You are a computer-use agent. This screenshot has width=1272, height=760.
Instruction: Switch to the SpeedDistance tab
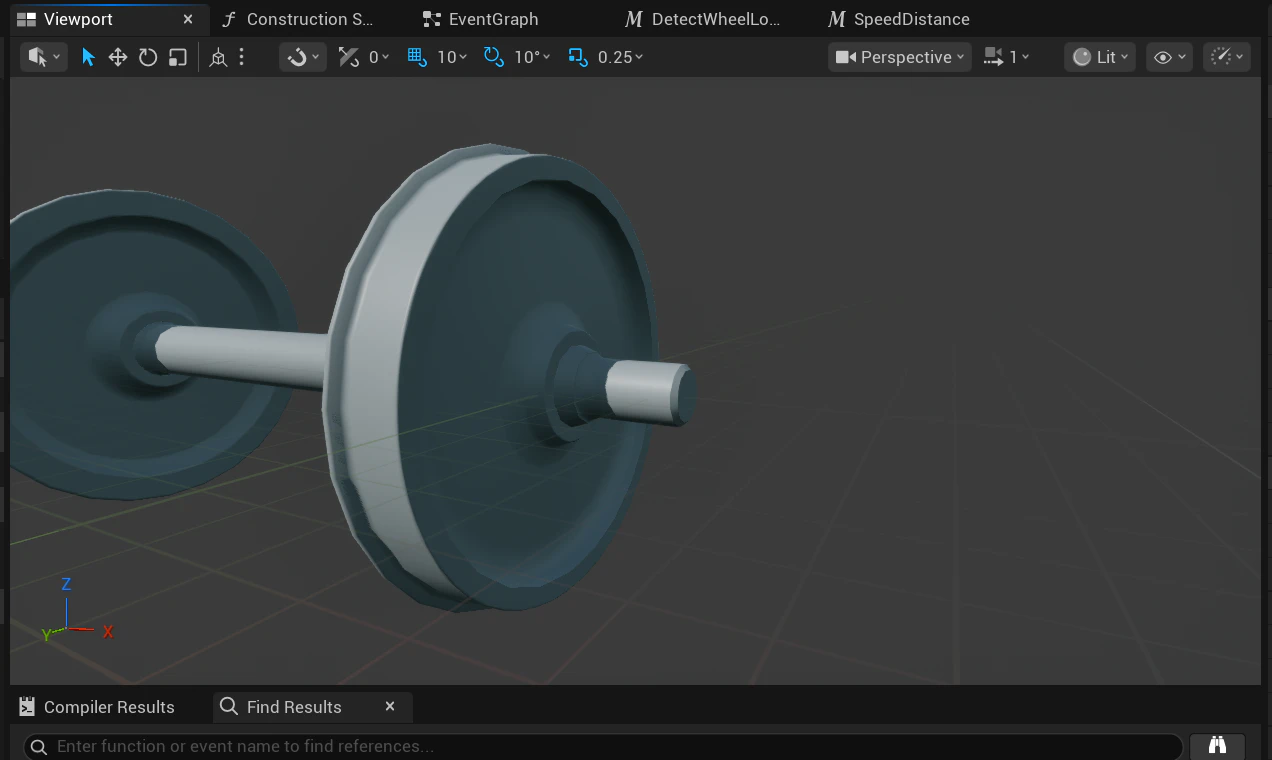911,19
